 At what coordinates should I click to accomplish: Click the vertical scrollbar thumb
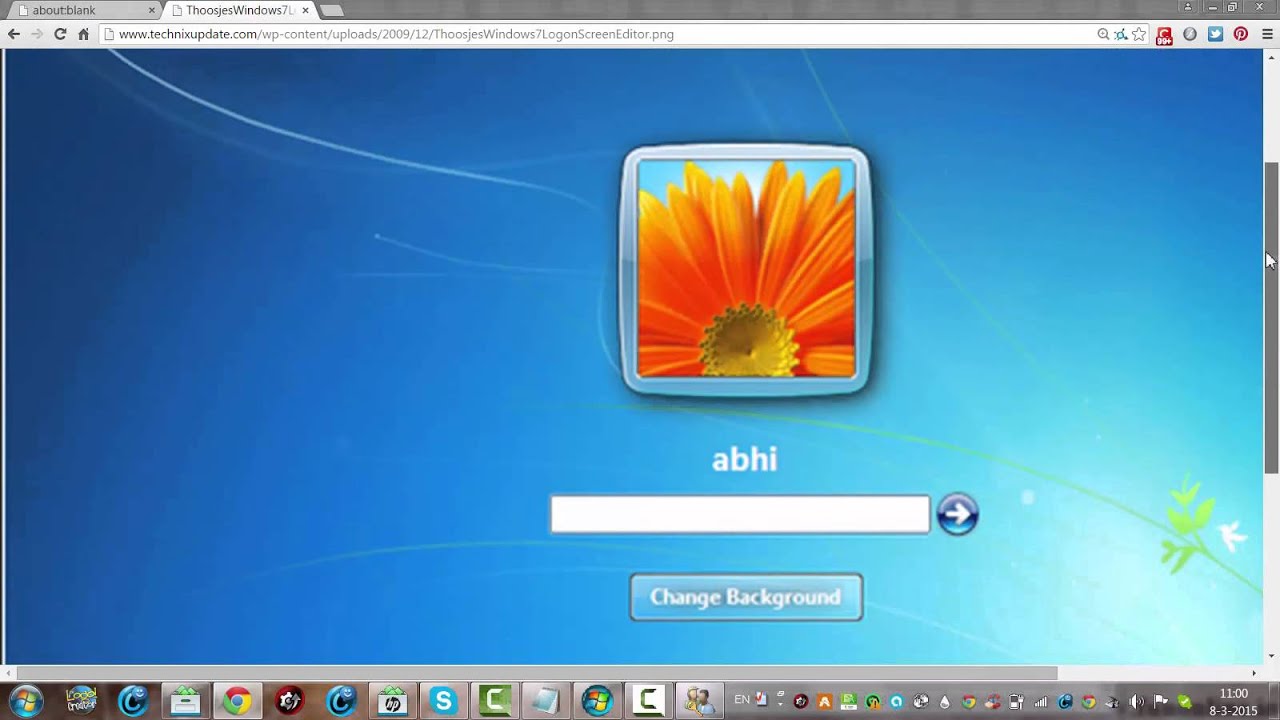1271,318
